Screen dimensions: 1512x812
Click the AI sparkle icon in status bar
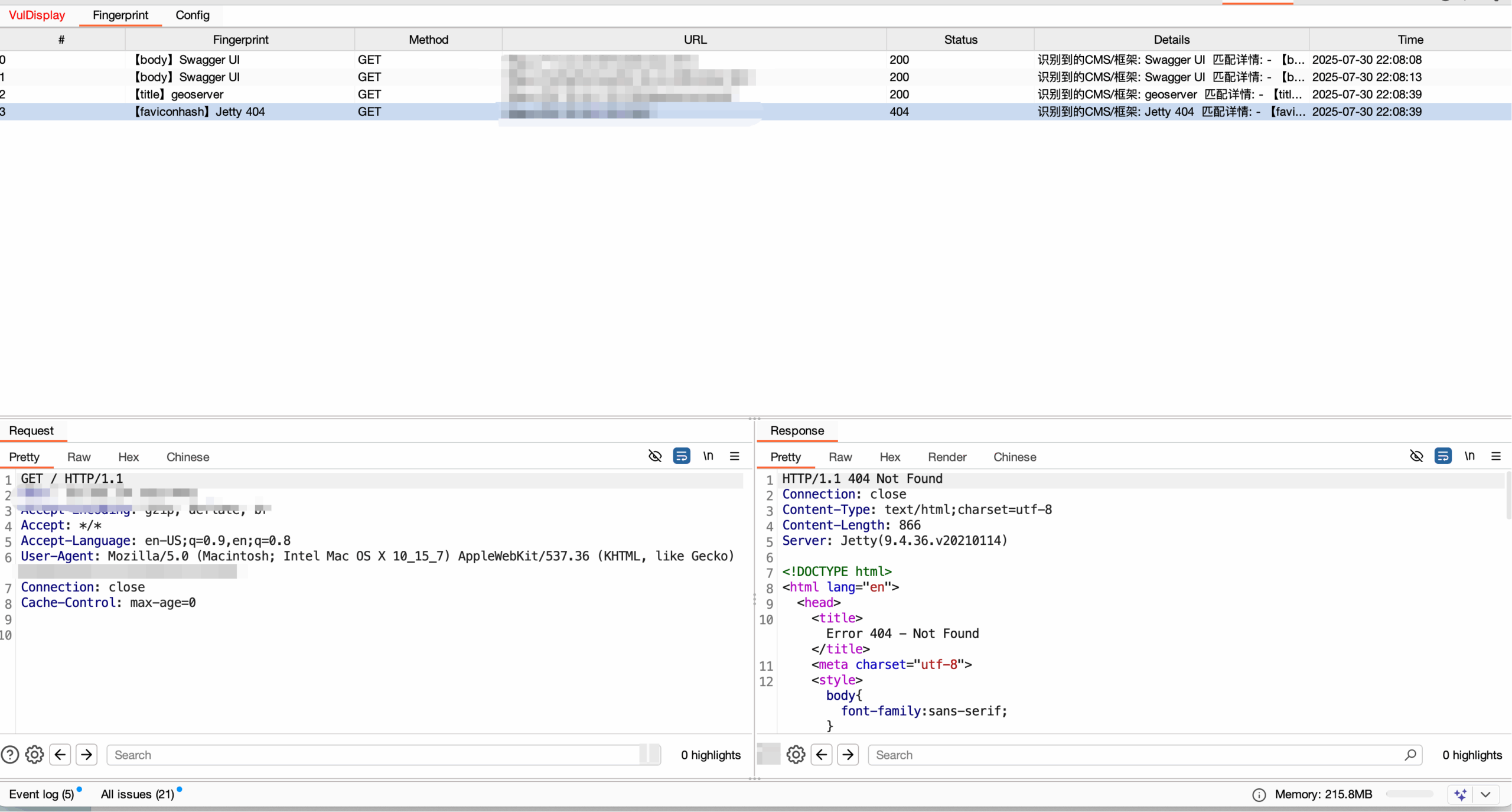pos(1461,794)
